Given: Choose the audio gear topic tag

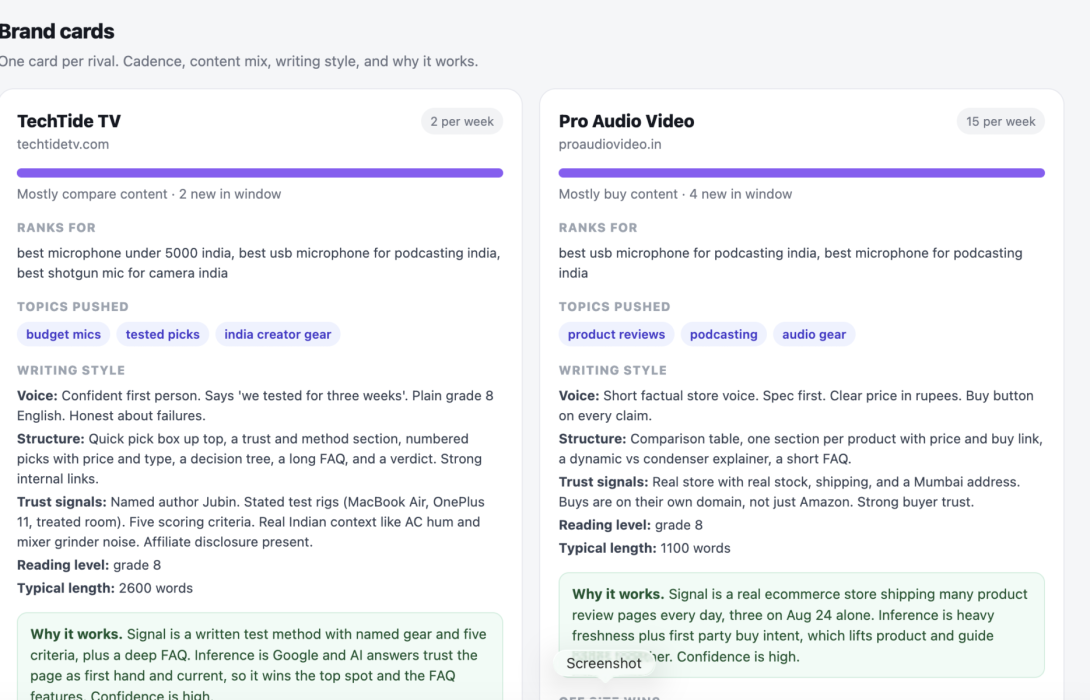Looking at the screenshot, I should tap(814, 334).
